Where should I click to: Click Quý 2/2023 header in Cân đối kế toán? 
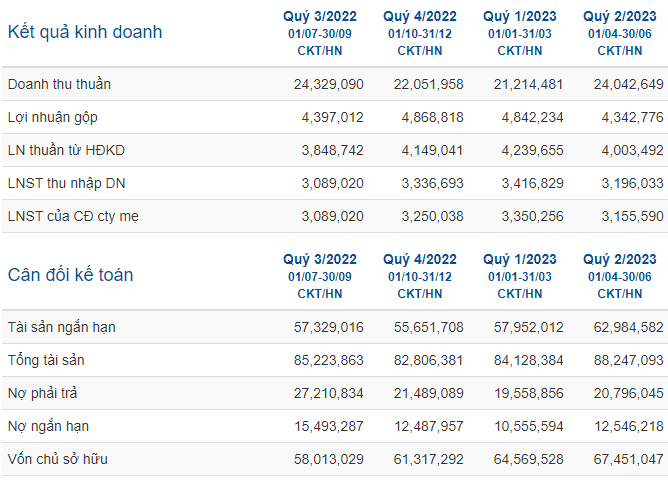[620, 259]
